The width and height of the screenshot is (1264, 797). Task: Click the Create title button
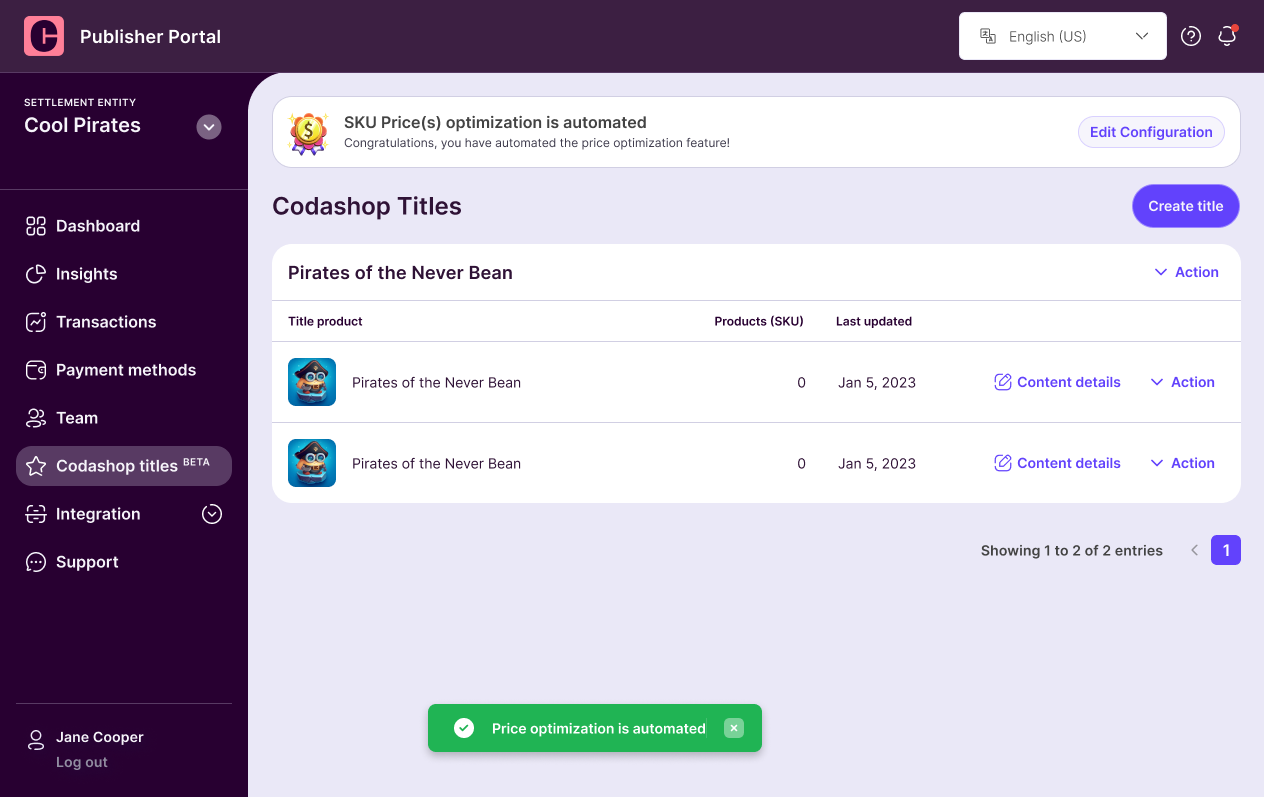tap(1186, 206)
